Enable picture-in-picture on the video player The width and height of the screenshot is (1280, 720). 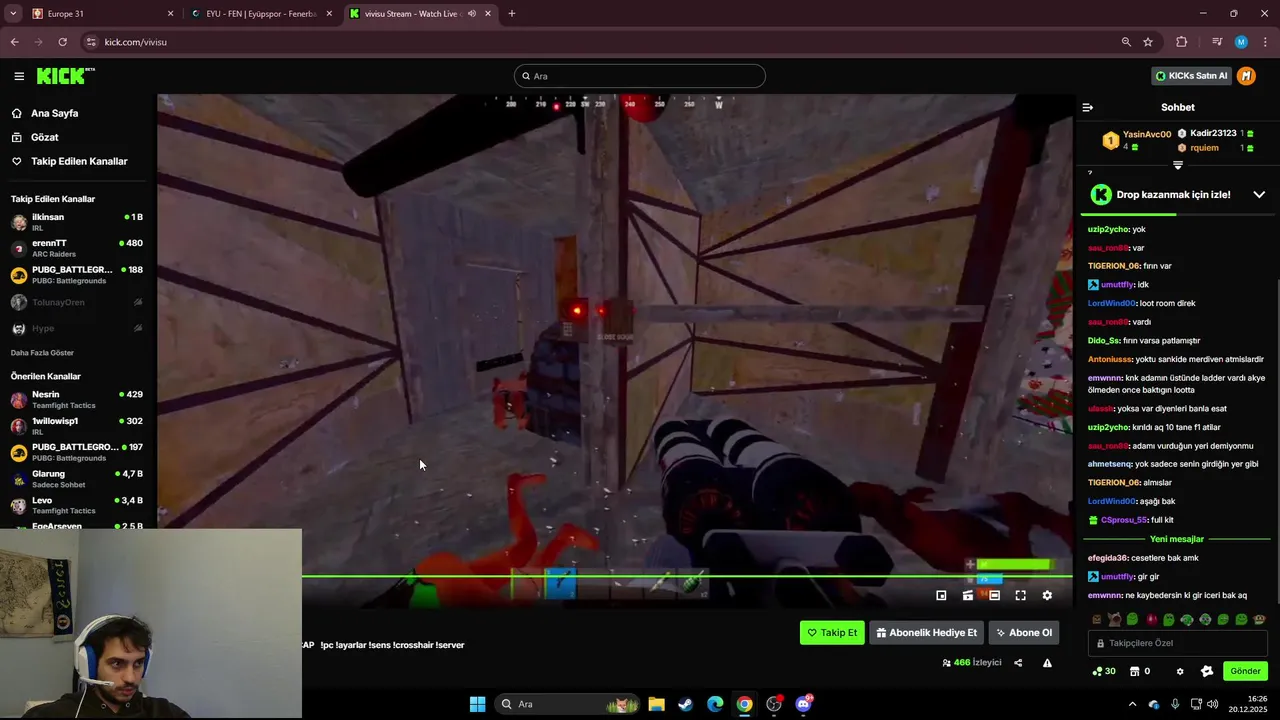point(941,595)
